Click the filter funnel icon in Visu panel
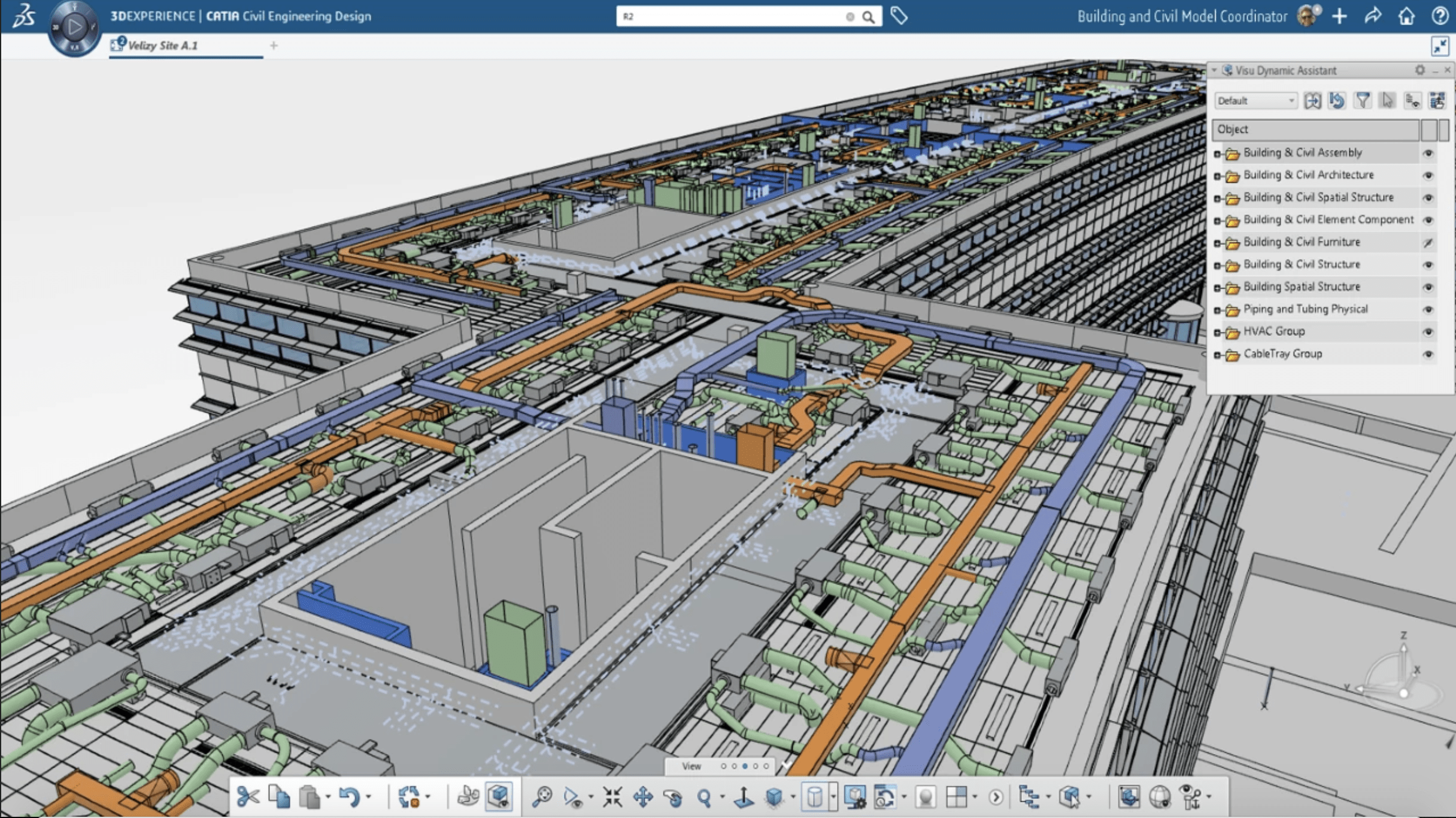 [x=1363, y=101]
